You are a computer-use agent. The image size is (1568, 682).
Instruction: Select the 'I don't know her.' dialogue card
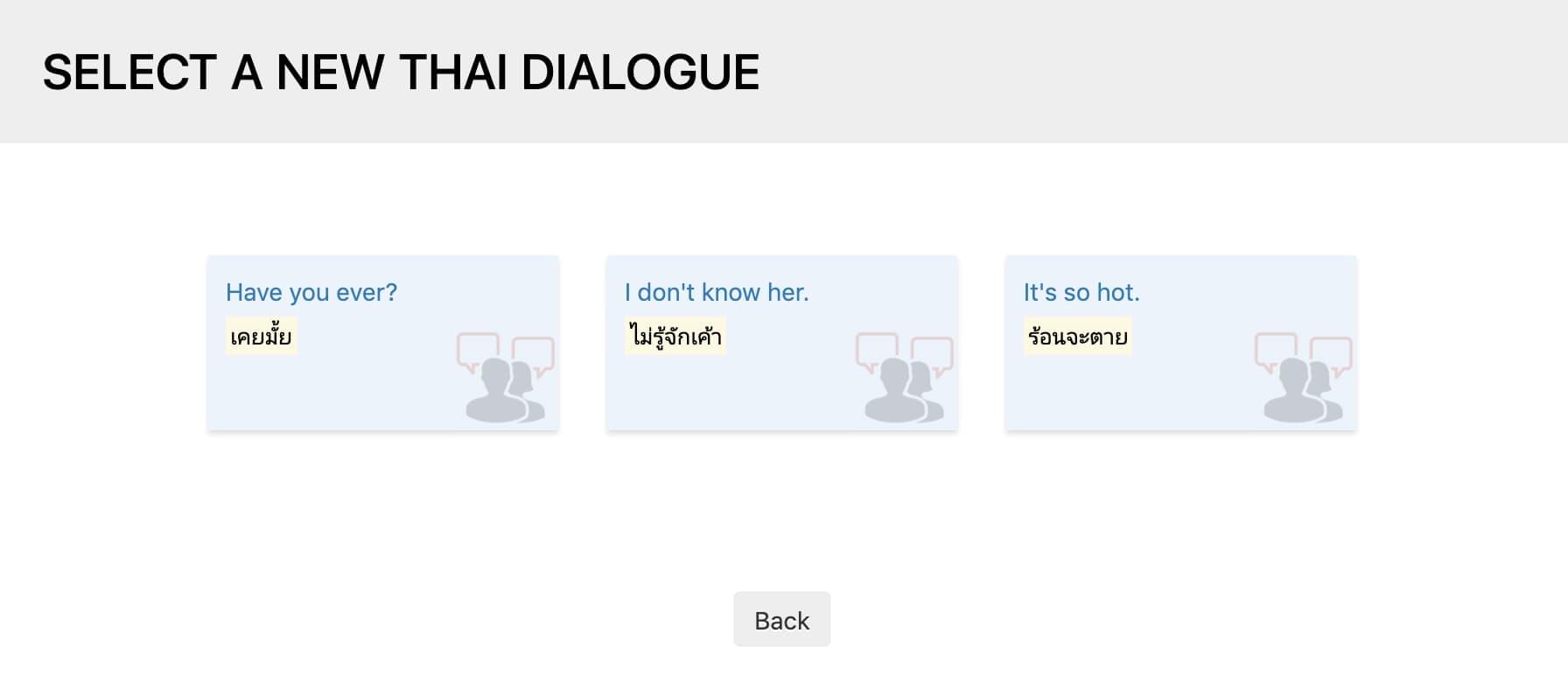(x=782, y=343)
